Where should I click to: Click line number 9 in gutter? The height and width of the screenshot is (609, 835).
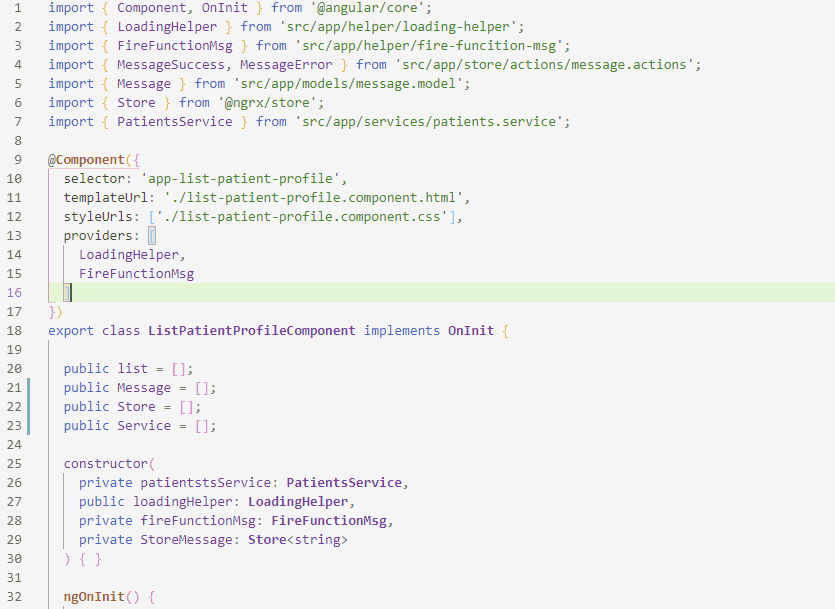coord(18,160)
